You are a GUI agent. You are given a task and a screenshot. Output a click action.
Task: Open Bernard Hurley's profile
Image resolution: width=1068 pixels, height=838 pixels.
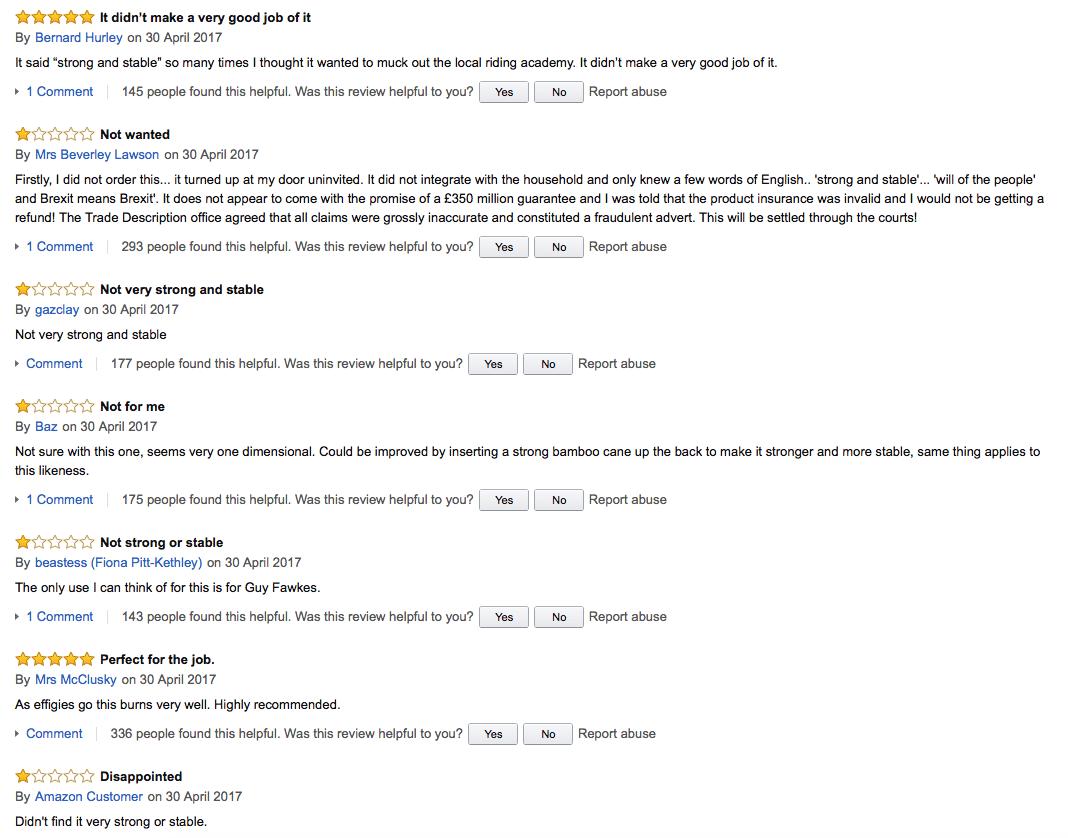click(x=78, y=37)
